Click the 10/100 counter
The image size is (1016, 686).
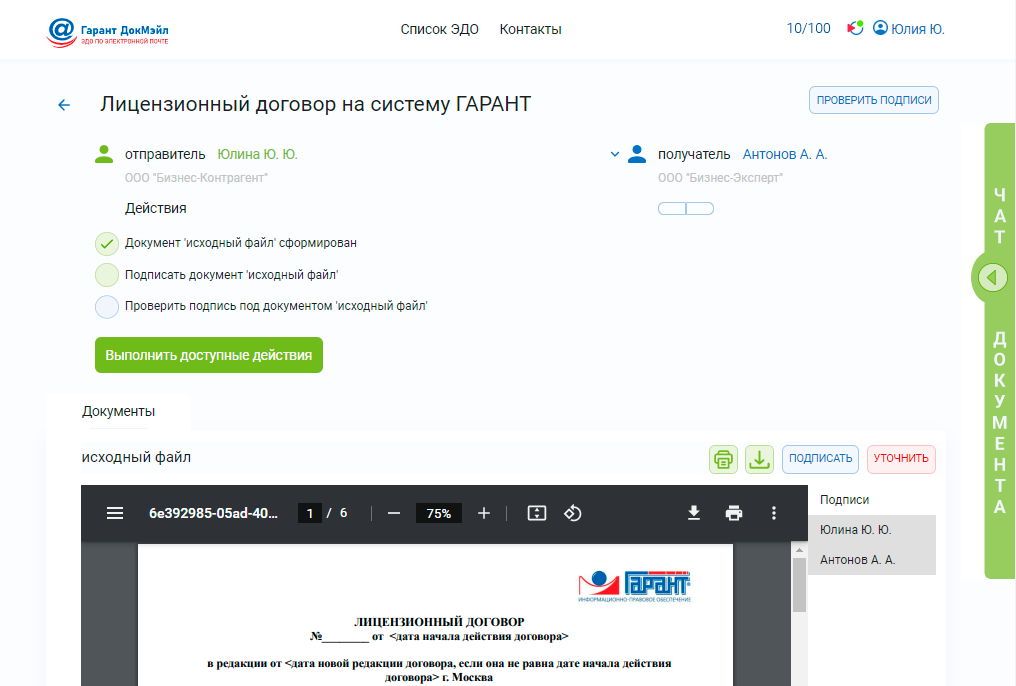pos(808,29)
